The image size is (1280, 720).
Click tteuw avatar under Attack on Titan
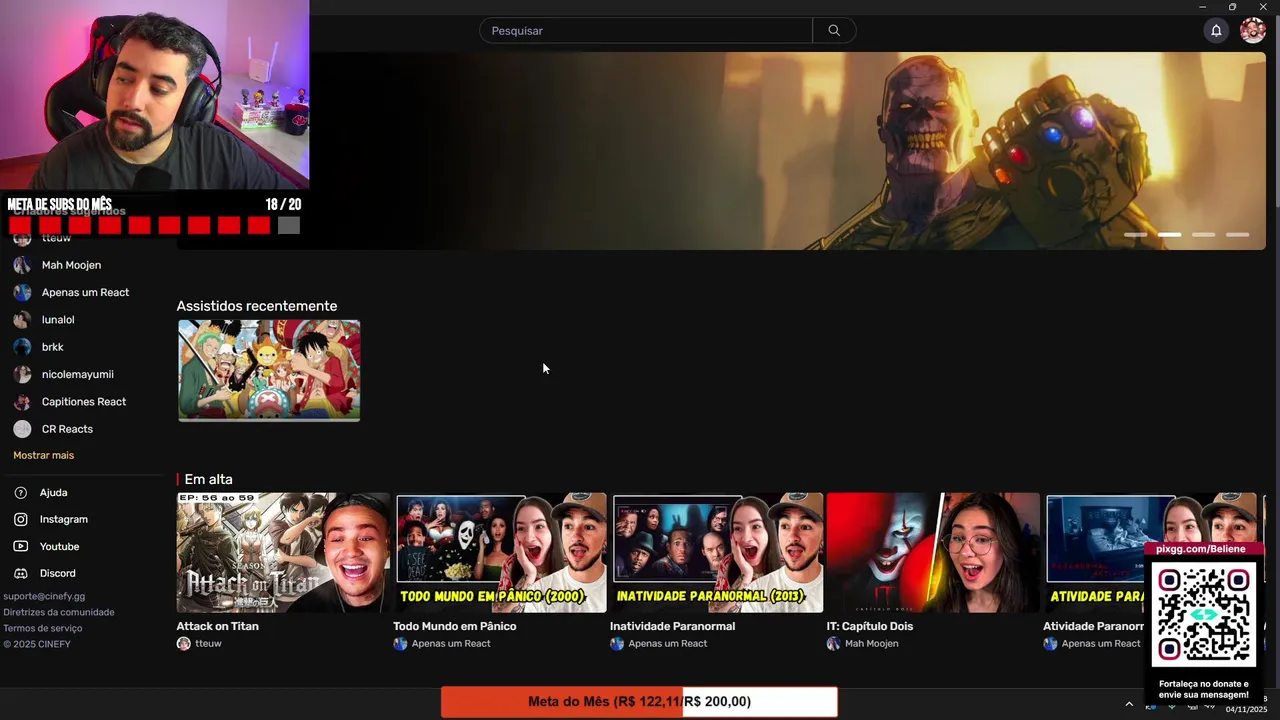[x=184, y=644]
